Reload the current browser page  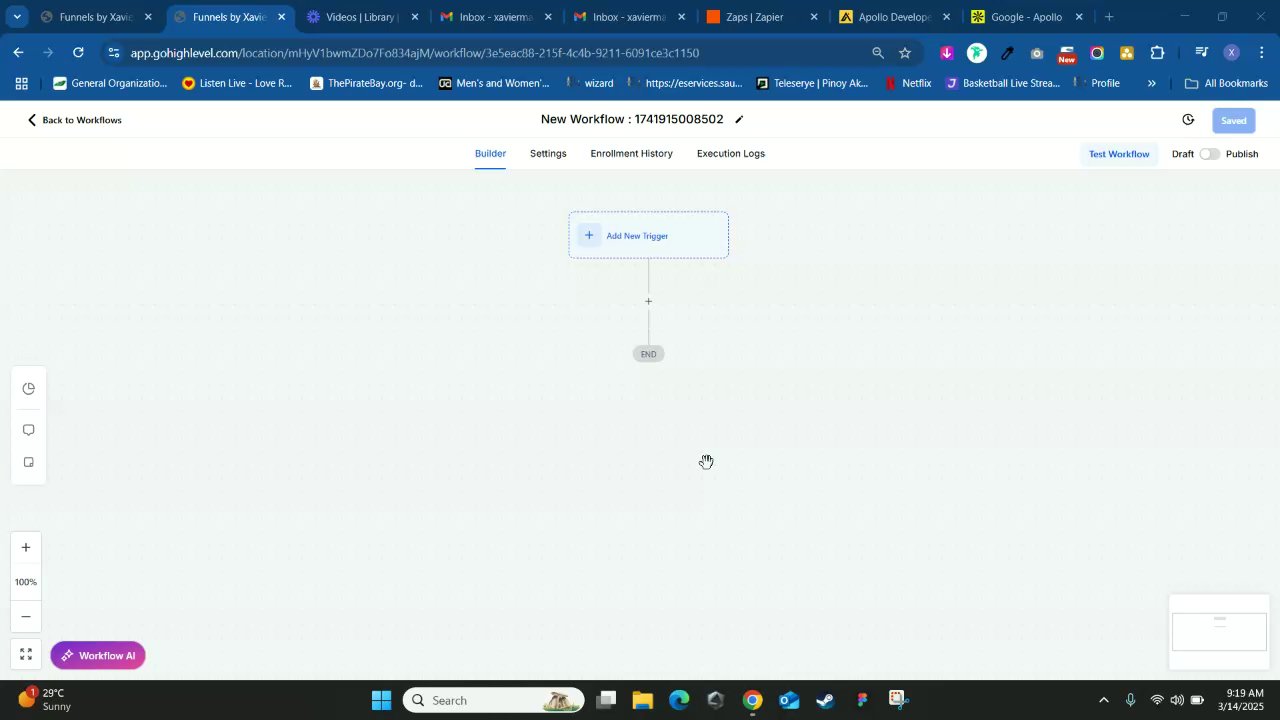pyautogui.click(x=78, y=53)
